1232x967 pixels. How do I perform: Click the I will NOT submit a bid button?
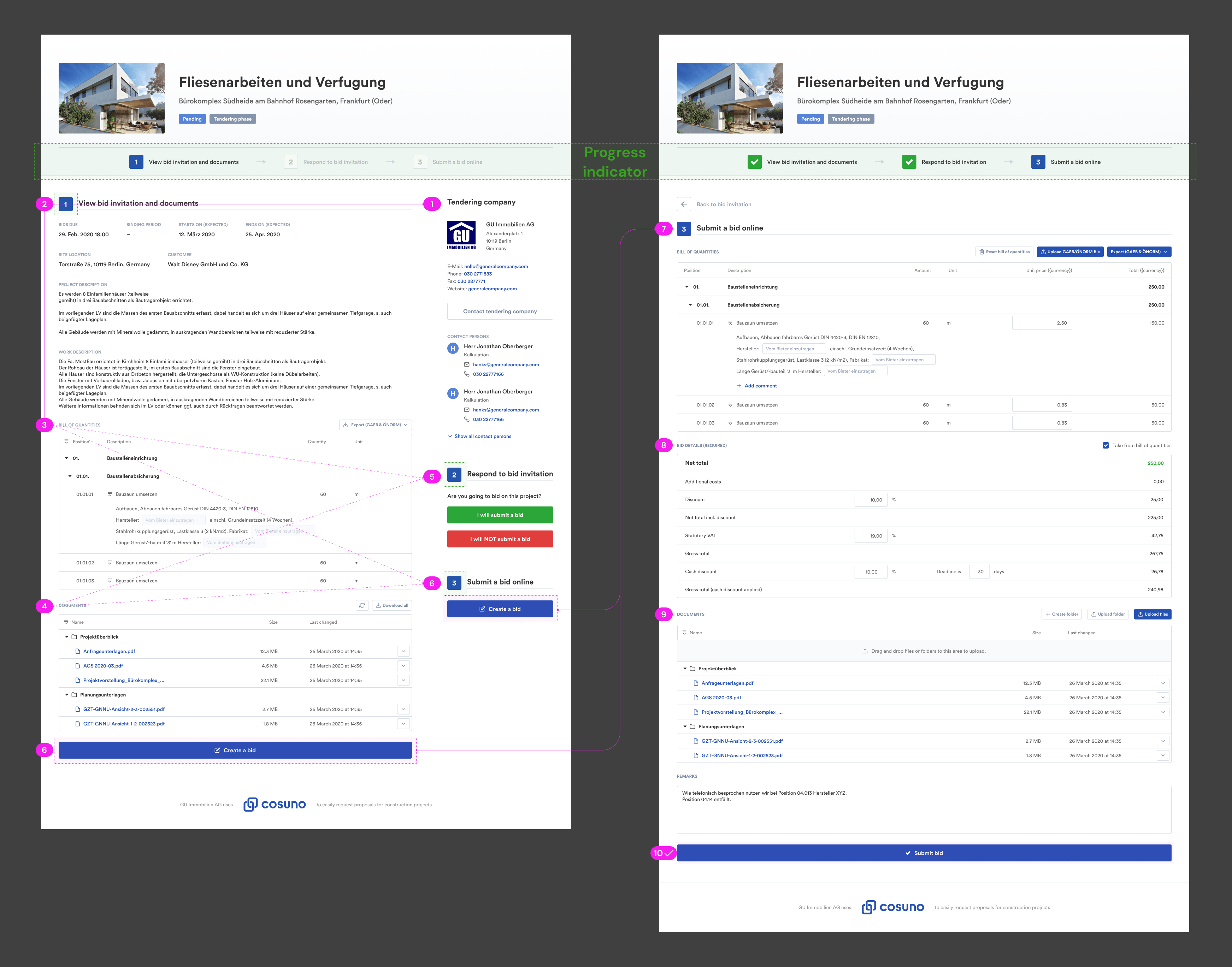[x=500, y=539]
